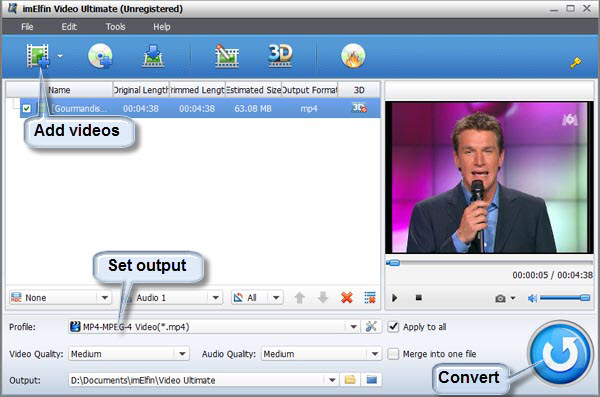Click the Clear list icon
Image resolution: width=600 pixels, height=397 pixels.
[370, 297]
